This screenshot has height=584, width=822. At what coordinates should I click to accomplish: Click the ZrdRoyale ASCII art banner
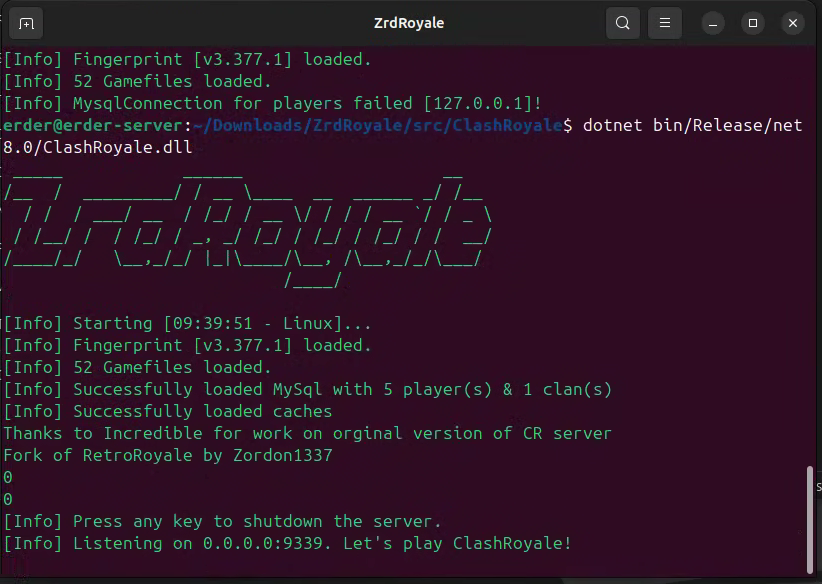pos(247,230)
